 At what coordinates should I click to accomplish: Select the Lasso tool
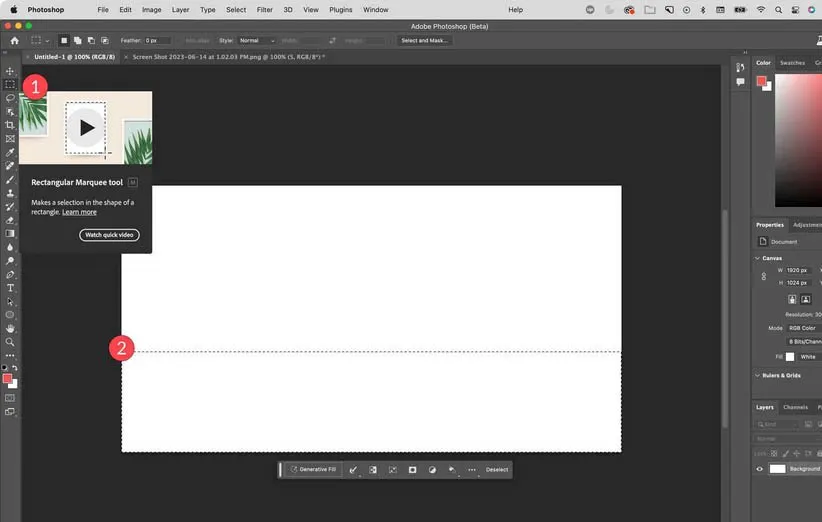(x=10, y=98)
